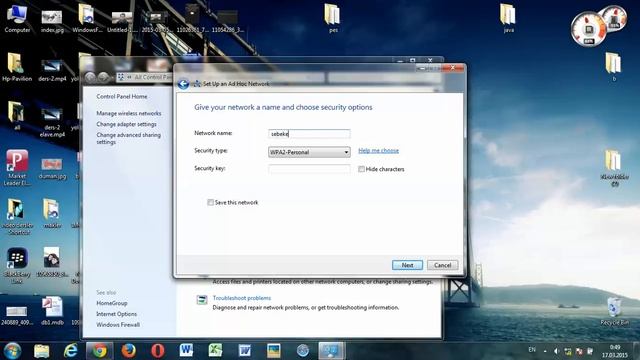
Task: Click forward button in Control Panel window
Action: click(x=103, y=77)
